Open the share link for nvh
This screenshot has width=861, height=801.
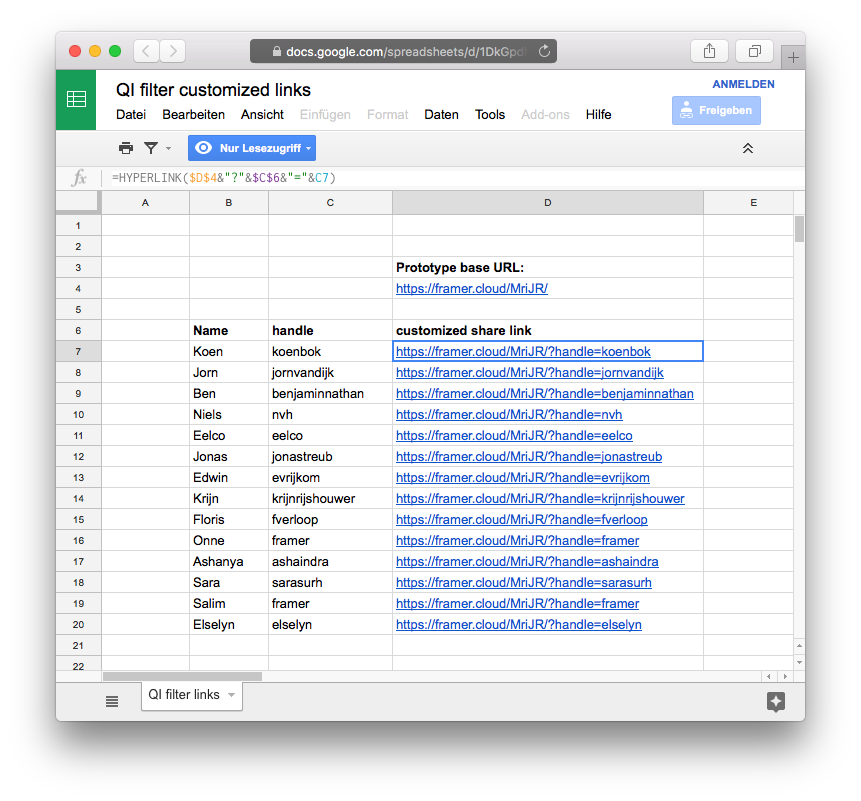pyautogui.click(x=509, y=414)
